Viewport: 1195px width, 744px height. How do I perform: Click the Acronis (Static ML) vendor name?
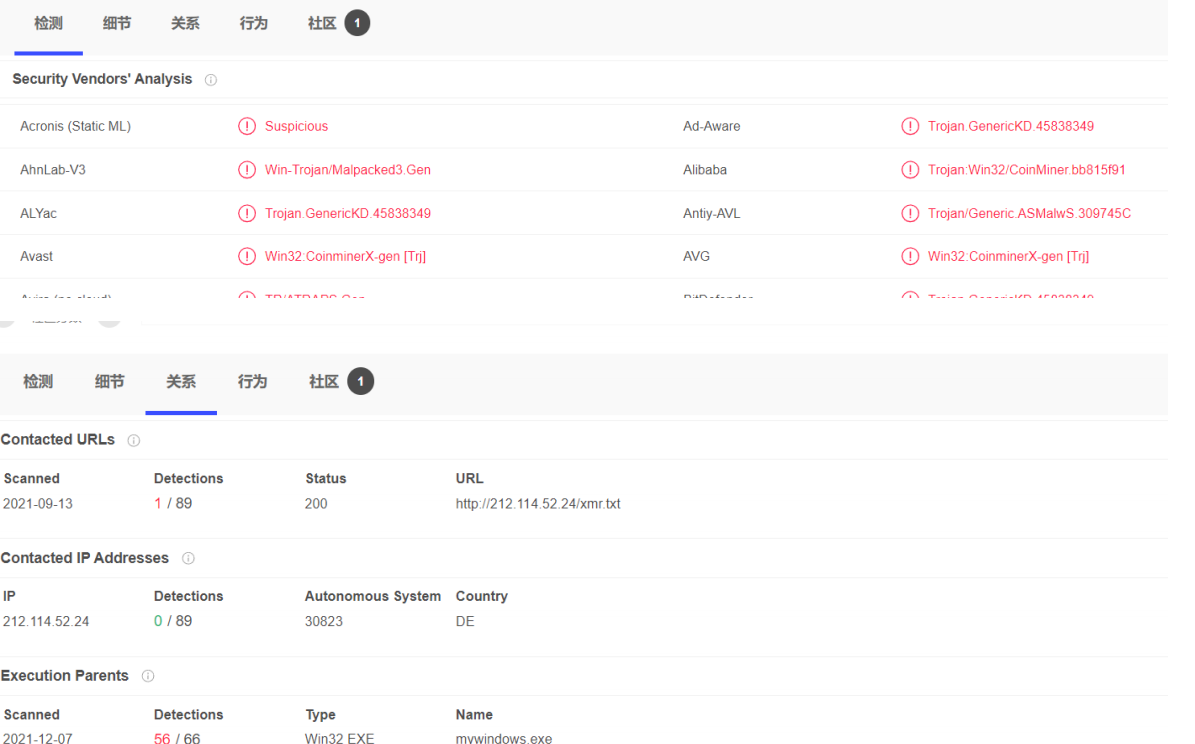75,127
